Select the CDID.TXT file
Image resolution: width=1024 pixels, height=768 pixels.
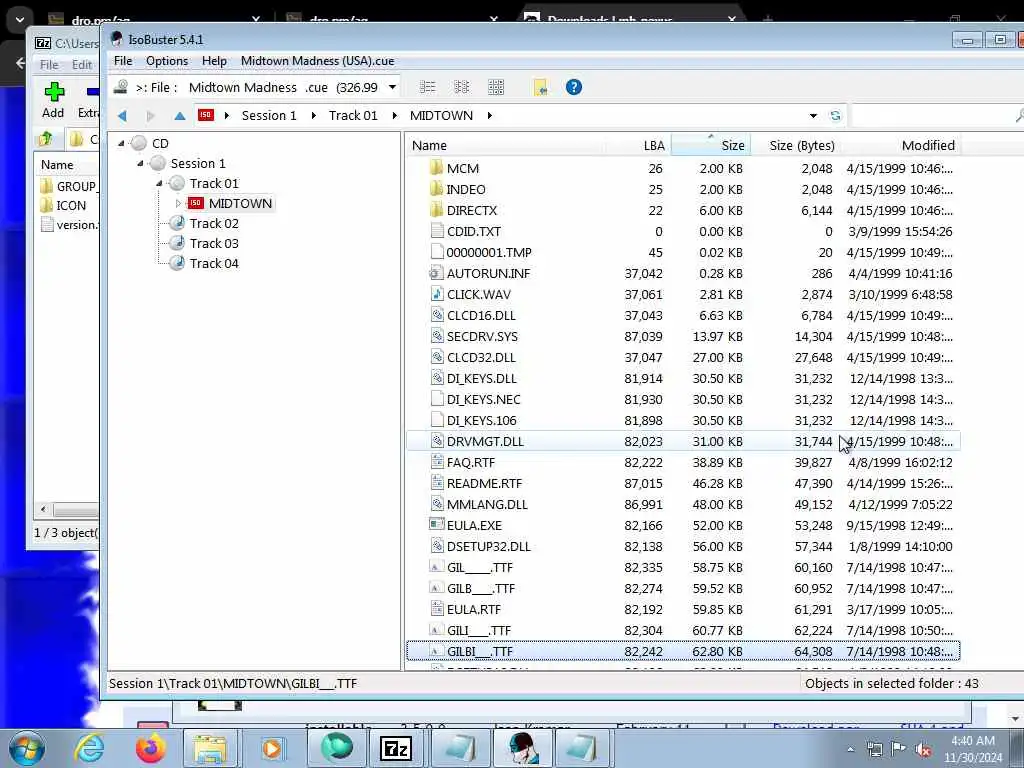pyautogui.click(x=473, y=231)
